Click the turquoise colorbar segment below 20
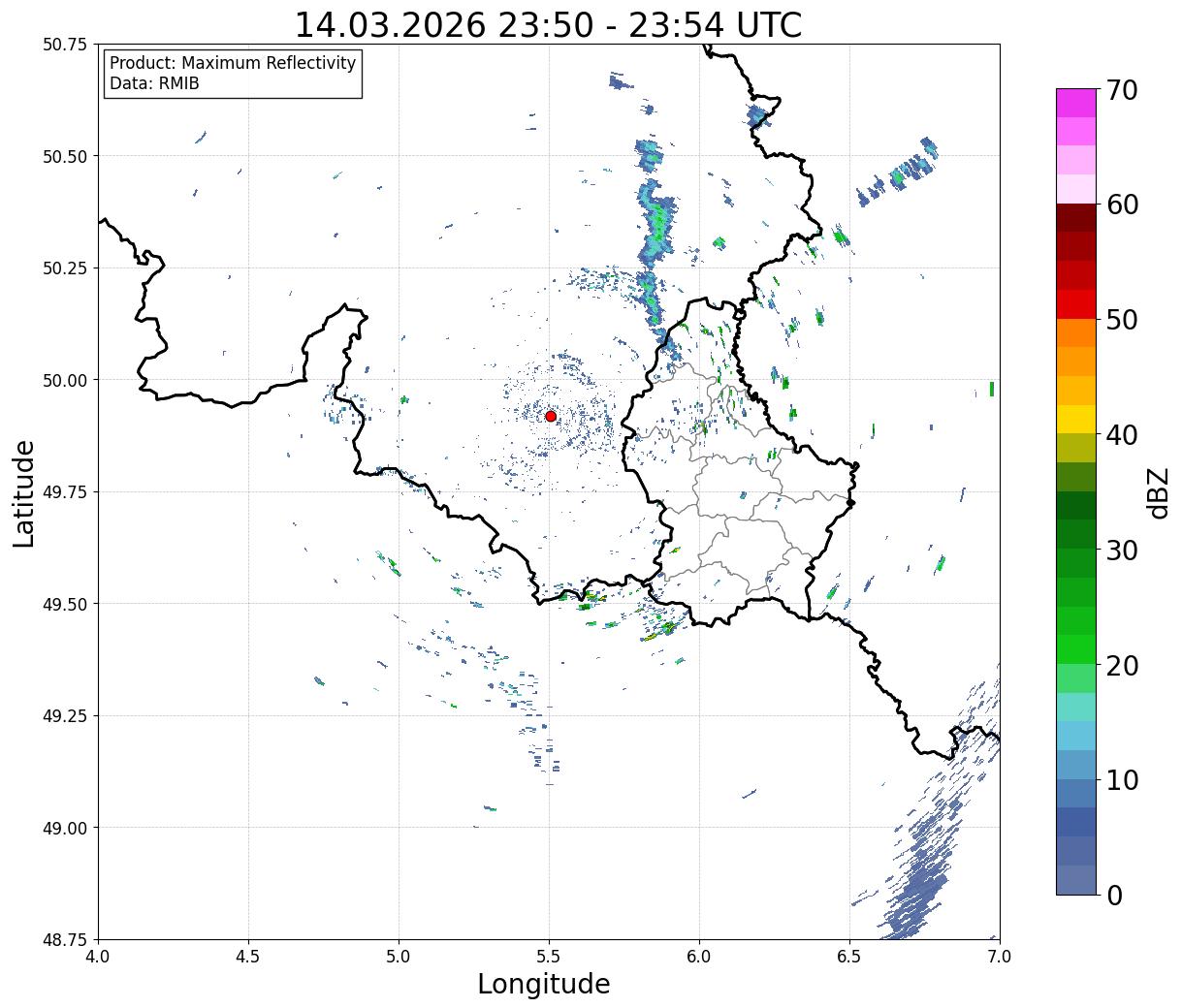Image resolution: width=1182 pixels, height=1008 pixels. tap(1076, 707)
